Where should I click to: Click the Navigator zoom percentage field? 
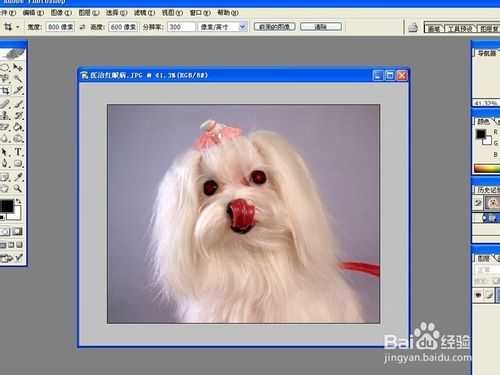(x=486, y=103)
